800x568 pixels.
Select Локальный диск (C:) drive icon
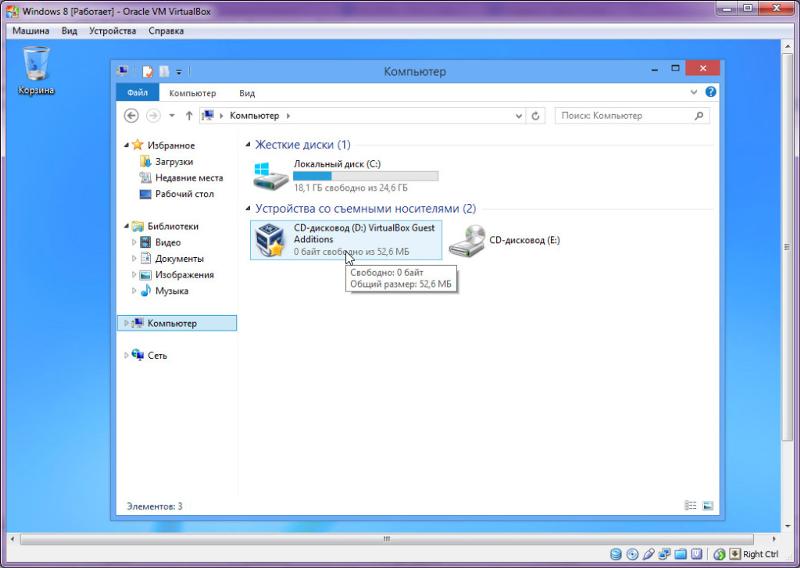[270, 176]
